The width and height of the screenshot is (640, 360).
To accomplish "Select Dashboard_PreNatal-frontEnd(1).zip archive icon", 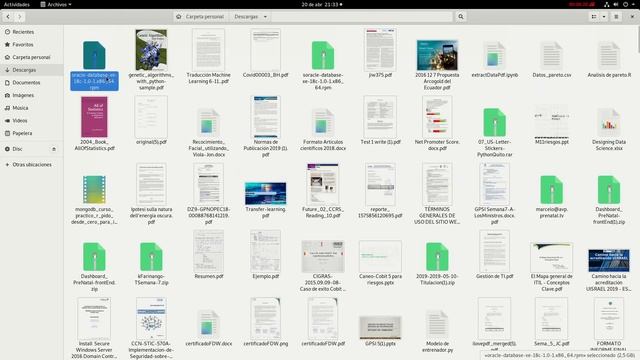I will click(x=609, y=189).
